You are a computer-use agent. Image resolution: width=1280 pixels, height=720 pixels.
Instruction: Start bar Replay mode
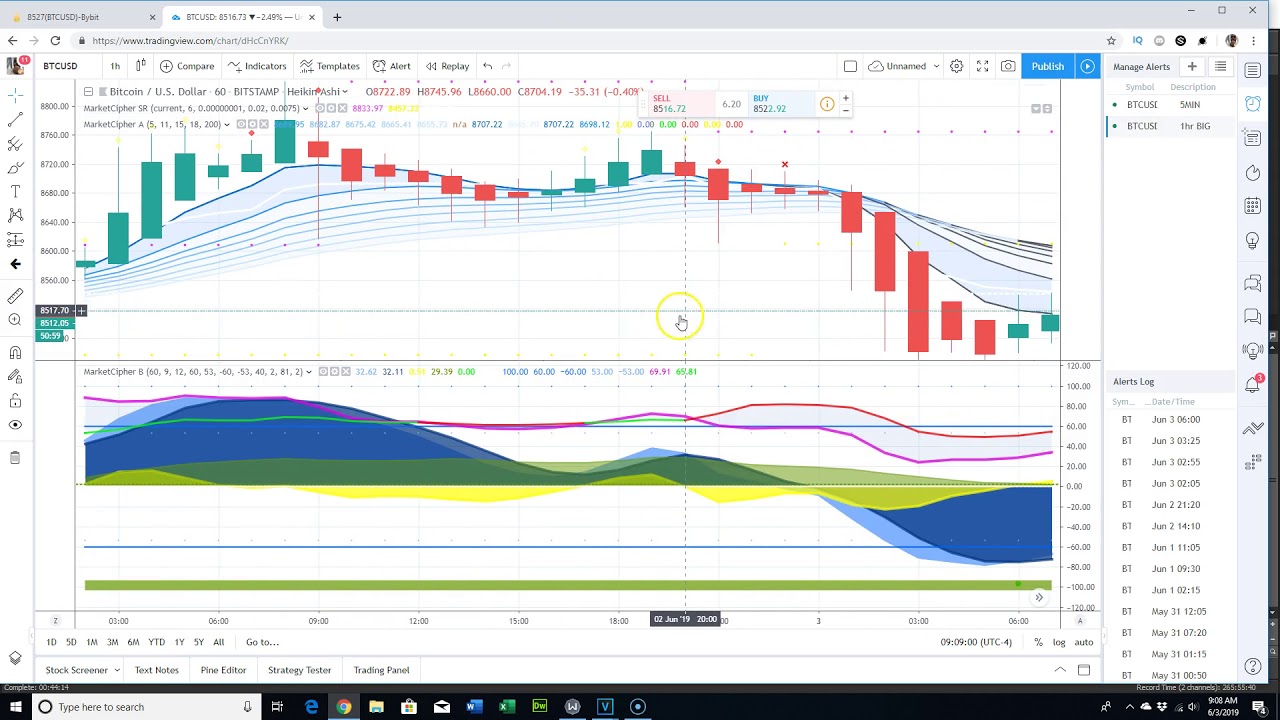[x=446, y=66]
